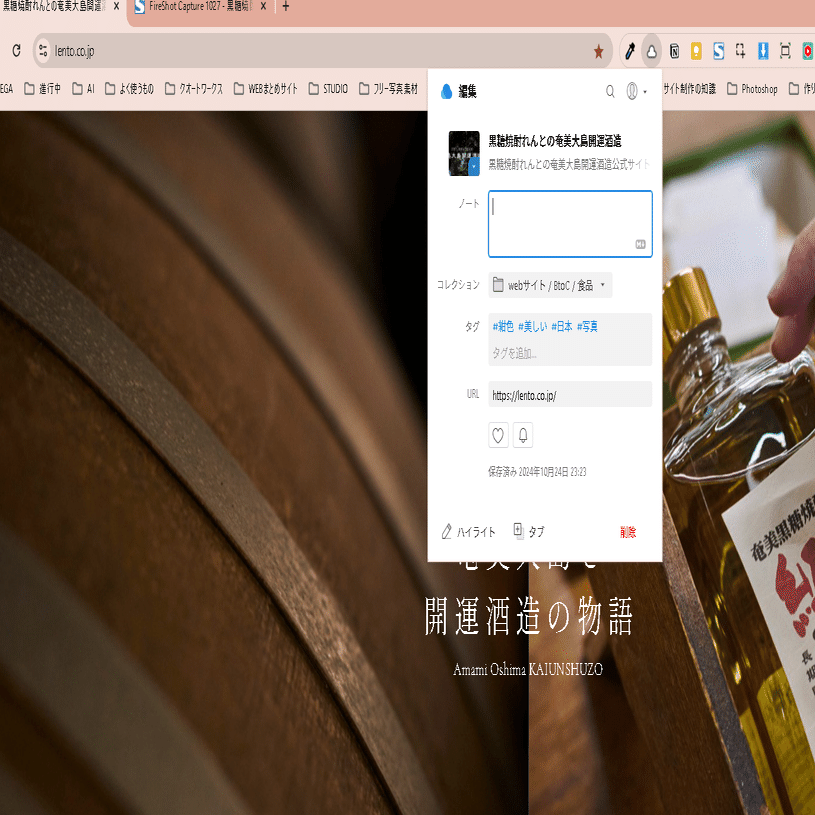
Task: Click the bookmark star in address bar
Action: point(598,51)
